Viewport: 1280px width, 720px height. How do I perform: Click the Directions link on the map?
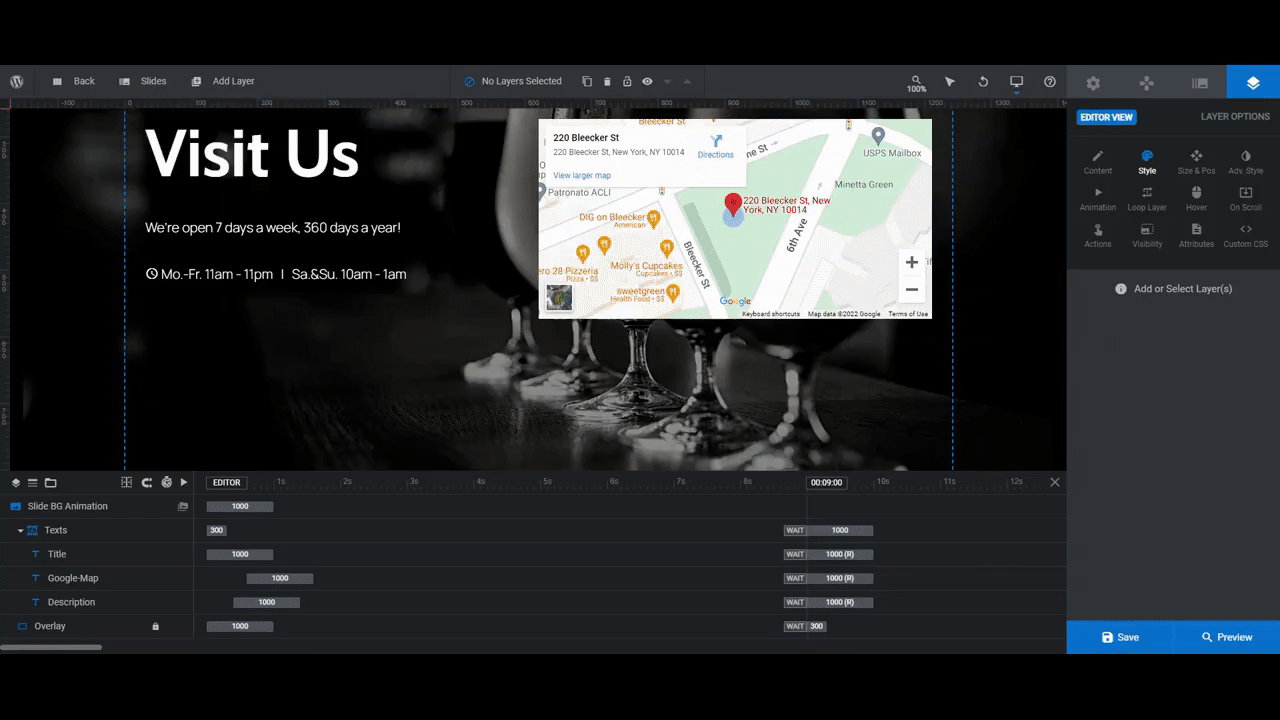click(x=715, y=147)
